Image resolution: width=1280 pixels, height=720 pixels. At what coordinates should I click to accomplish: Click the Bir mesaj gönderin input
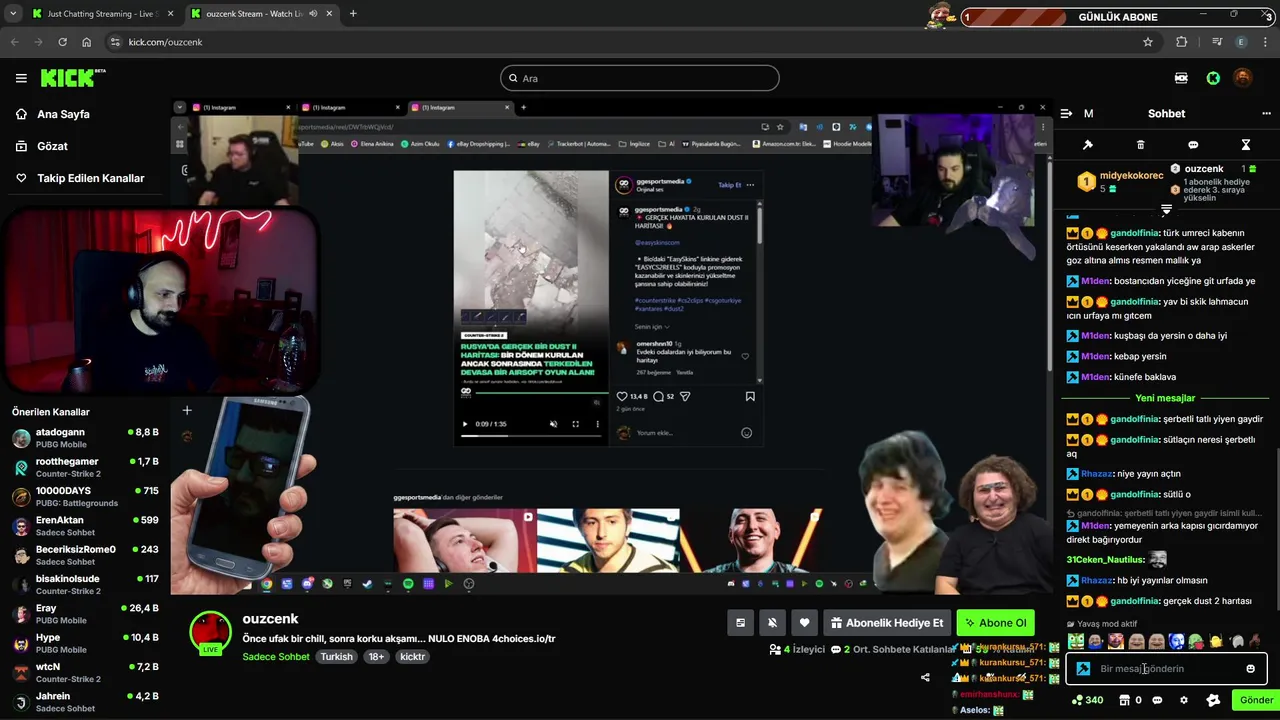[1166, 669]
